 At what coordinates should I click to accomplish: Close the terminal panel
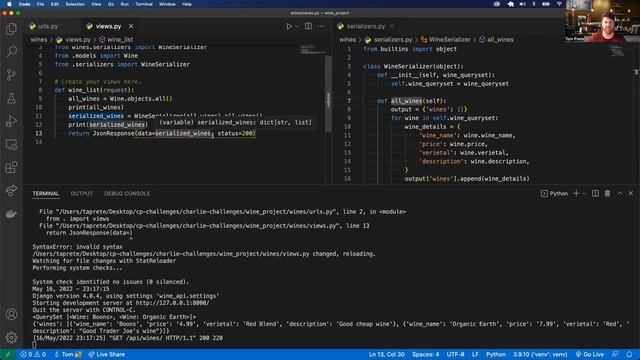pyautogui.click(x=631, y=193)
